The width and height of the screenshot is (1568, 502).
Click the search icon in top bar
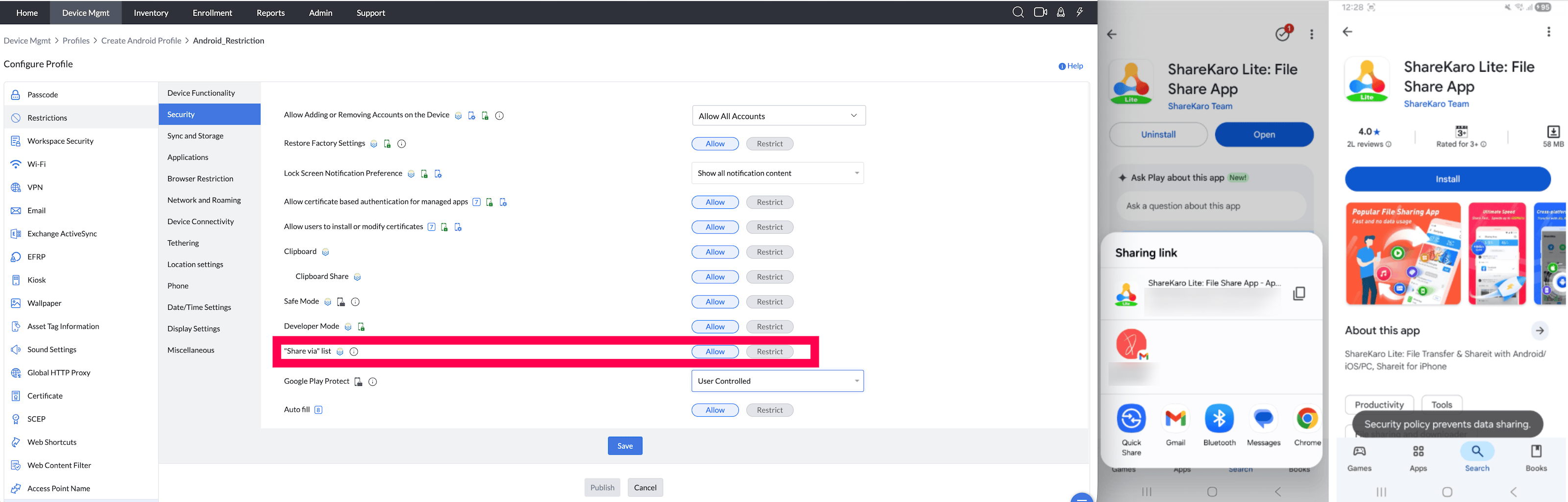tap(1018, 12)
